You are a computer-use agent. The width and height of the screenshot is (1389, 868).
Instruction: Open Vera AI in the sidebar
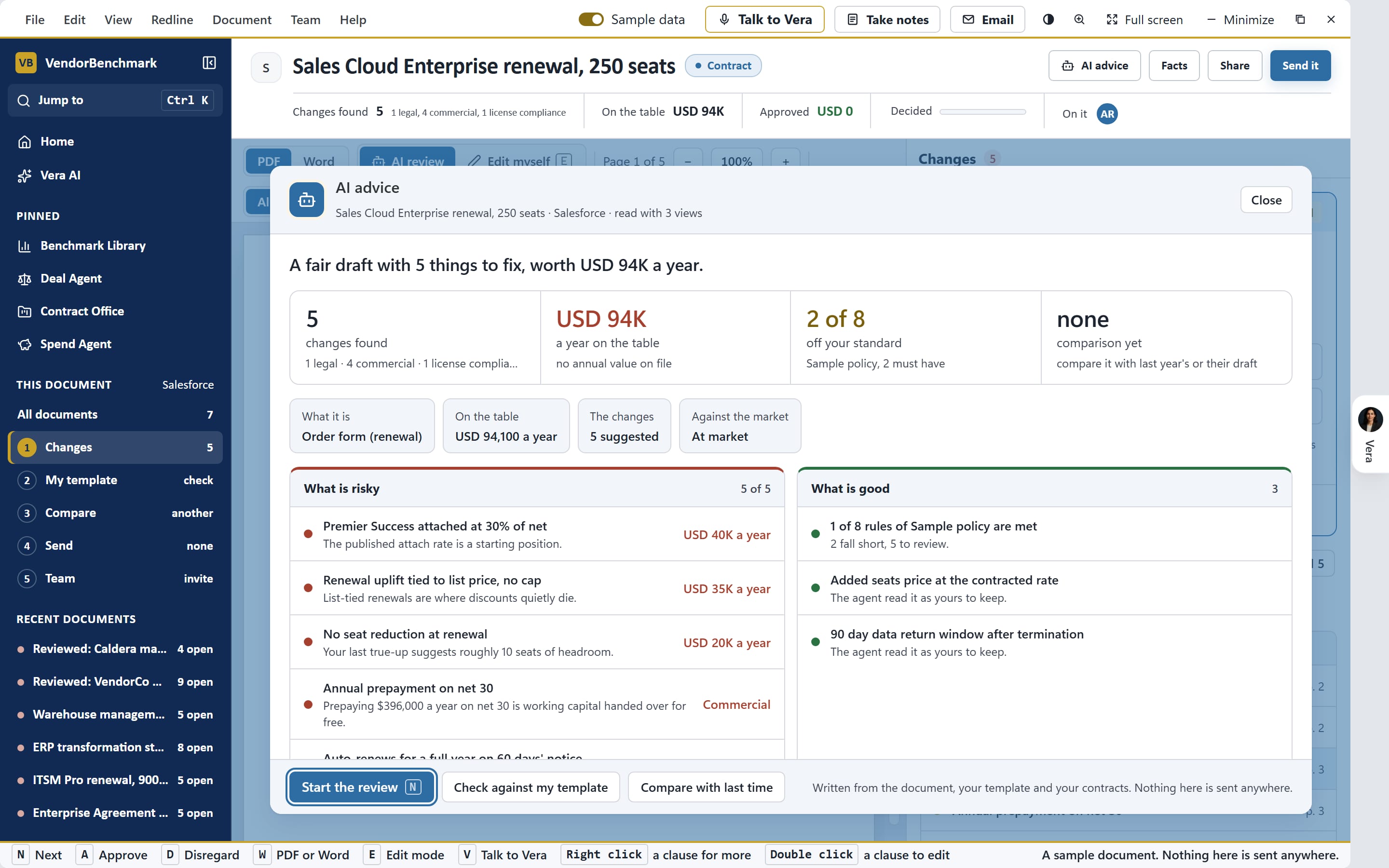pyautogui.click(x=115, y=175)
